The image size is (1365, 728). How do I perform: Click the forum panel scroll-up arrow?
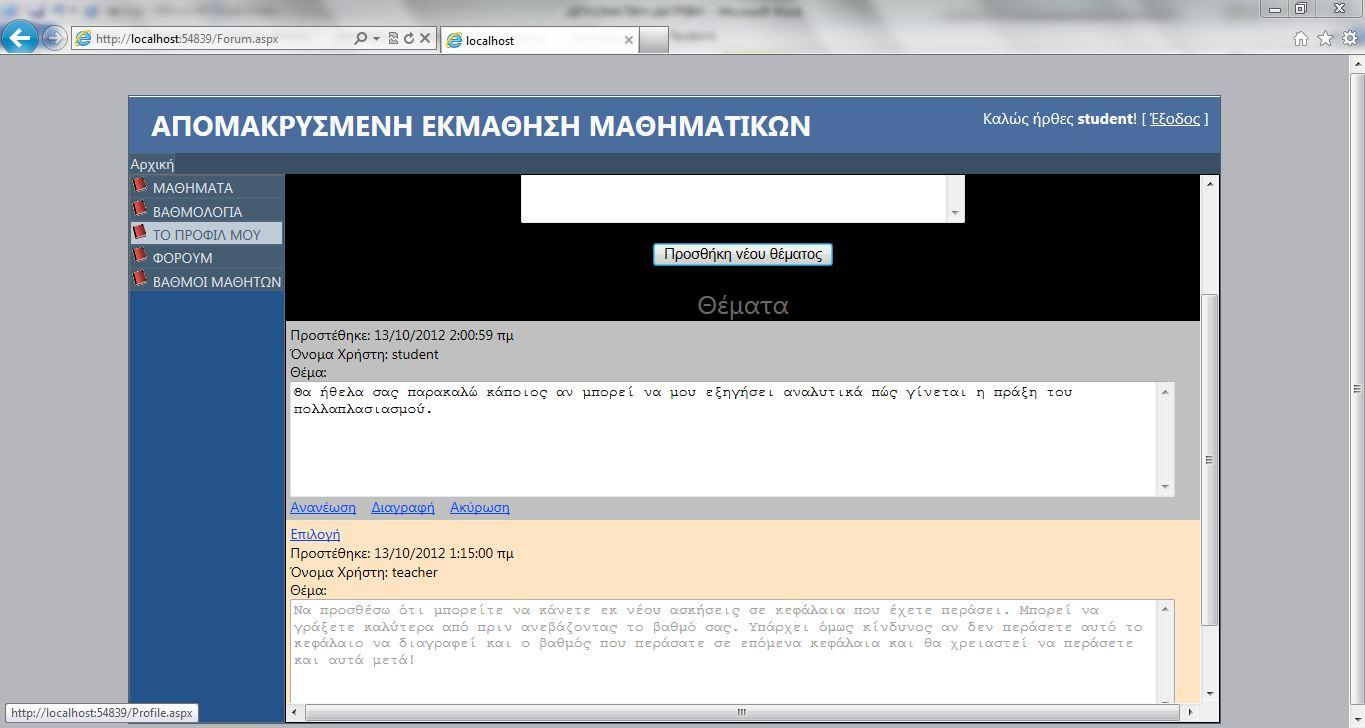pos(1209,184)
